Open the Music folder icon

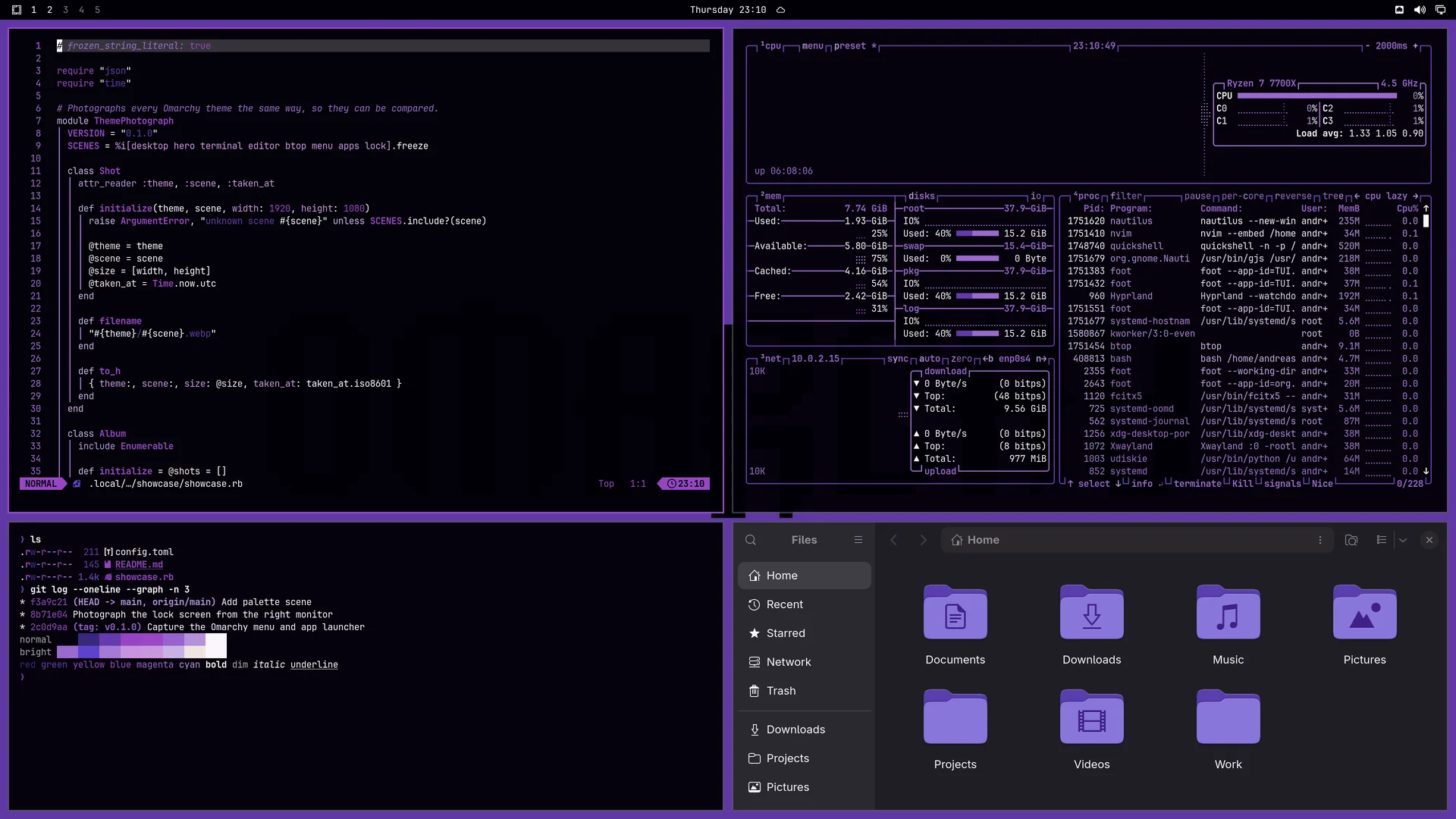click(x=1228, y=613)
